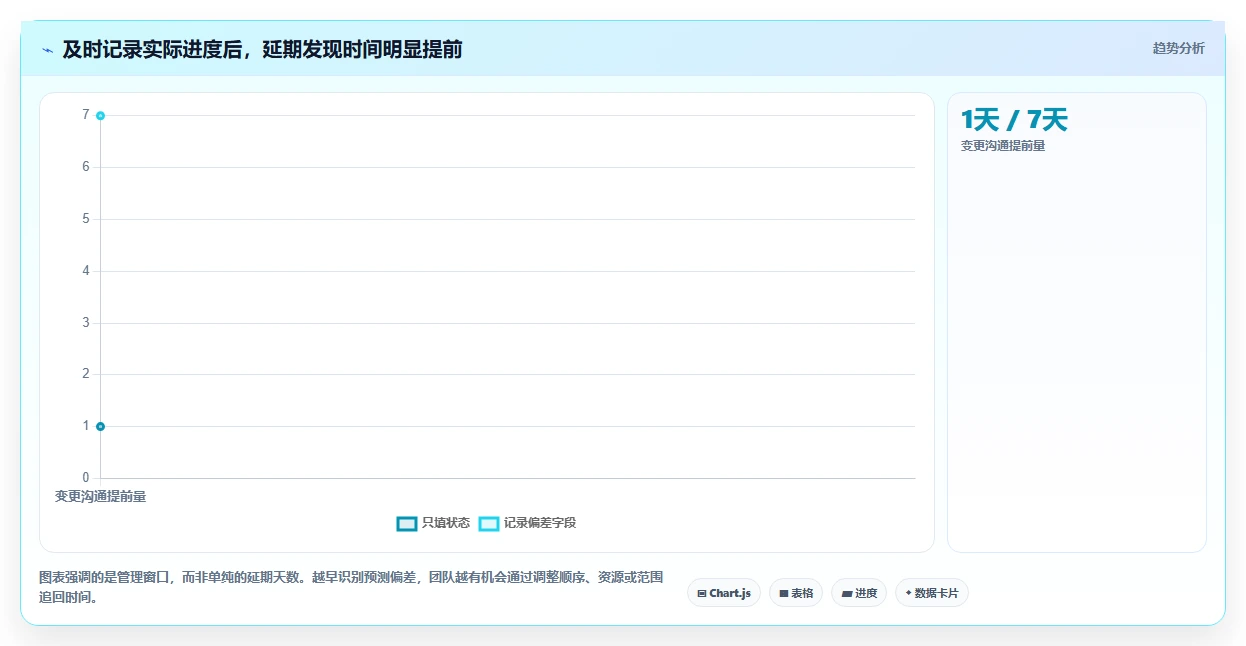Screen dimensions: 1246x646
Task: Click the 趋势分析 label in header
Action: [1179, 48]
